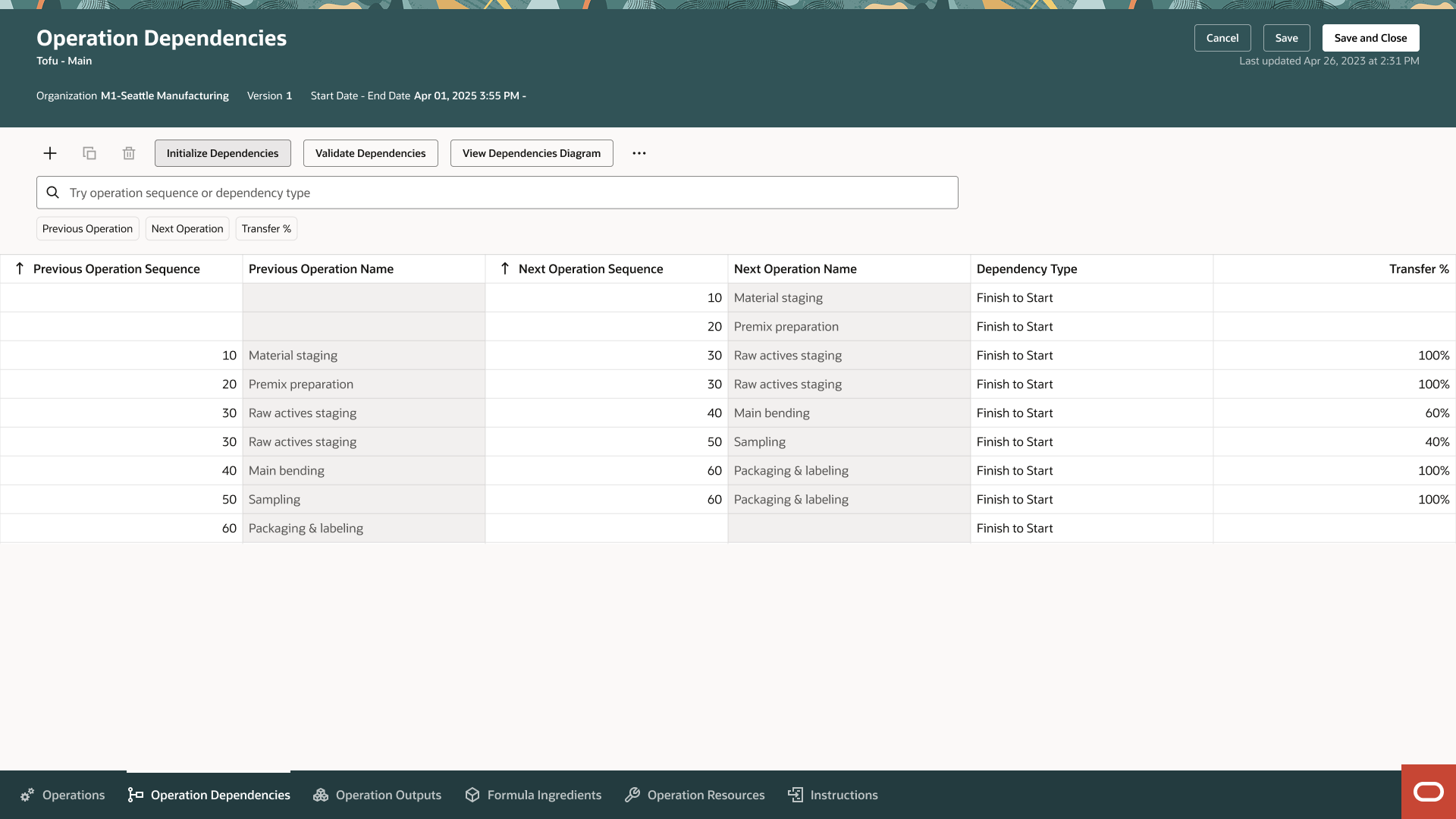Click the Operation Resources wrench icon
Viewport: 1456px width, 819px height.
[632, 795]
